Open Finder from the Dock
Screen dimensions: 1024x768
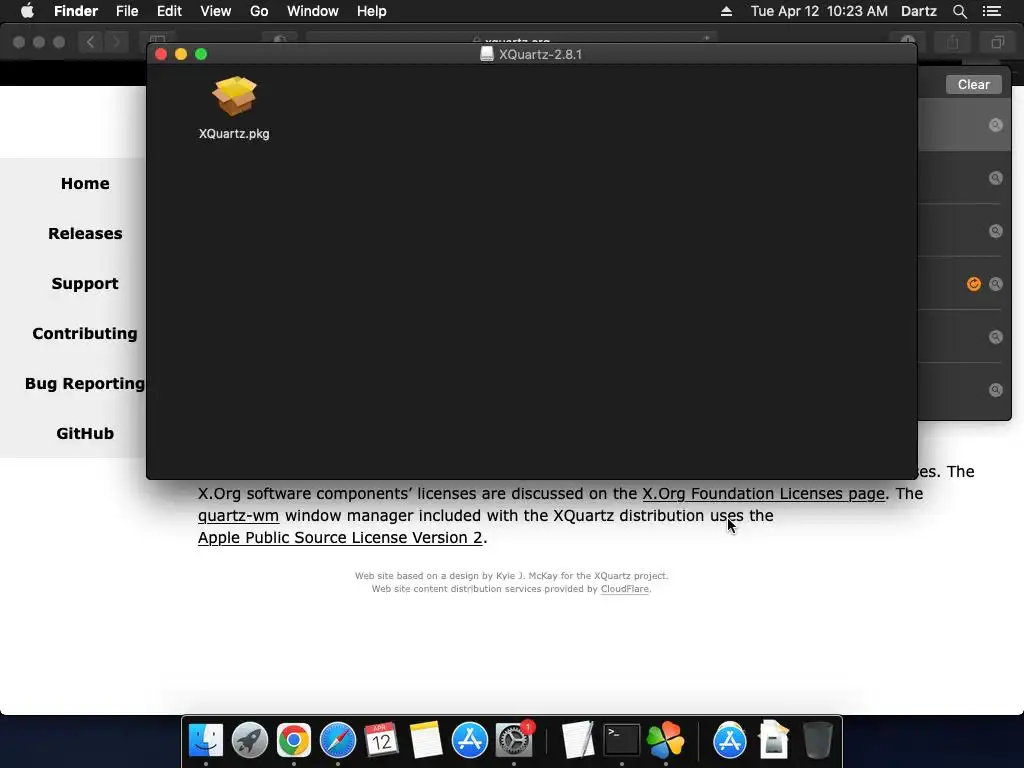pyautogui.click(x=206, y=740)
